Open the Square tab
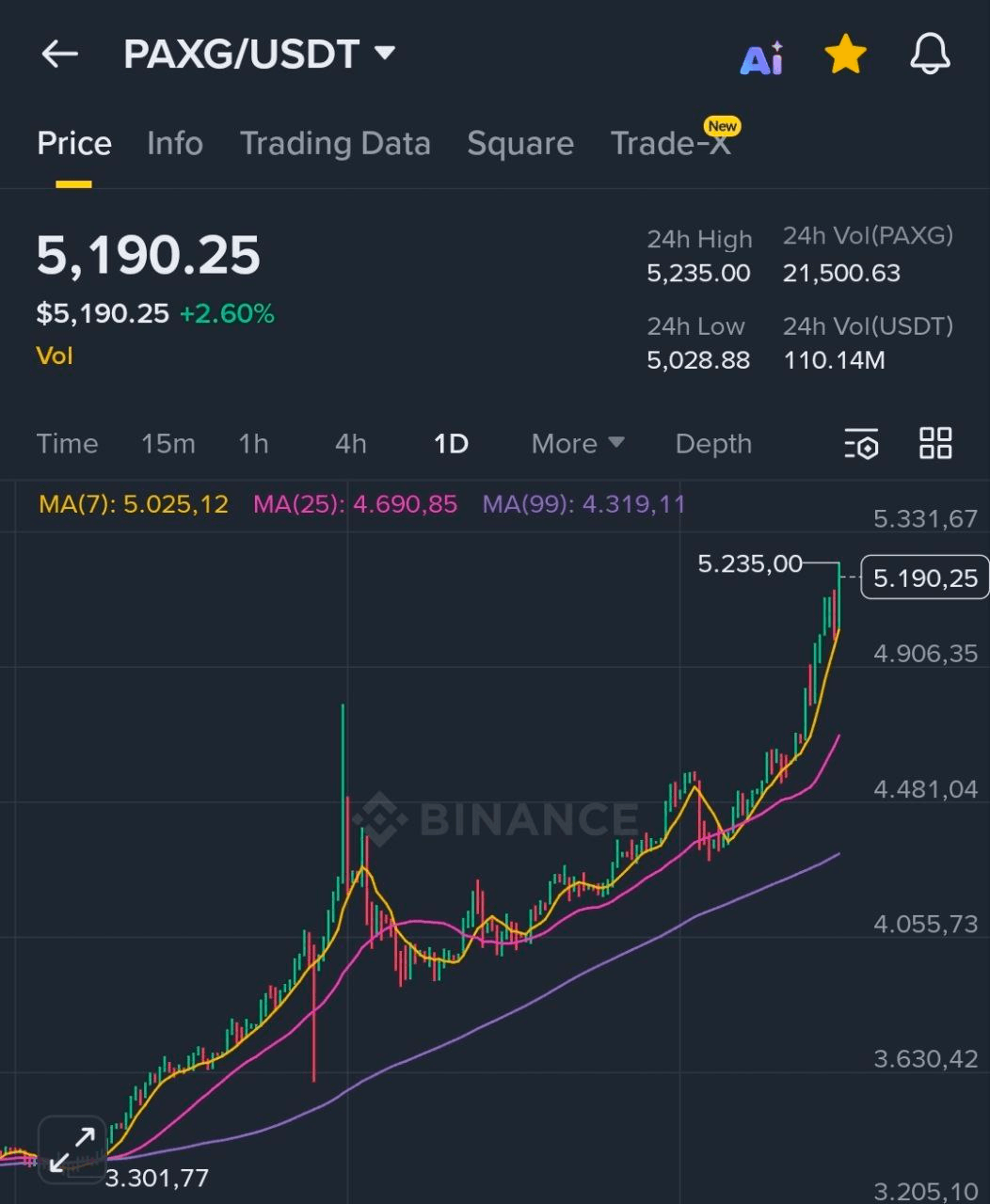This screenshot has height=1204, width=990. (x=520, y=143)
